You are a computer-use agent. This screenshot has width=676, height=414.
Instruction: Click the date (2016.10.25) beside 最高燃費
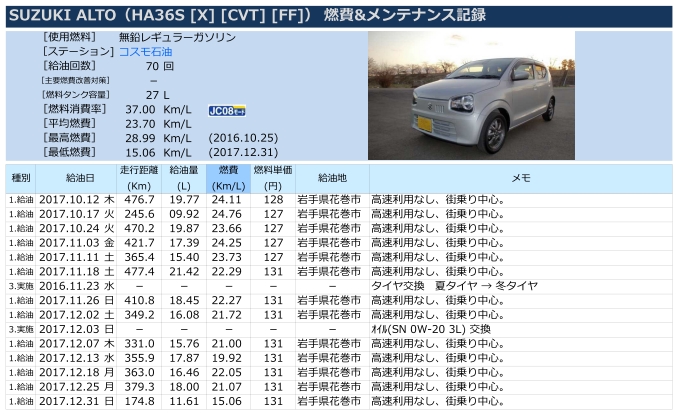[x=243, y=138]
